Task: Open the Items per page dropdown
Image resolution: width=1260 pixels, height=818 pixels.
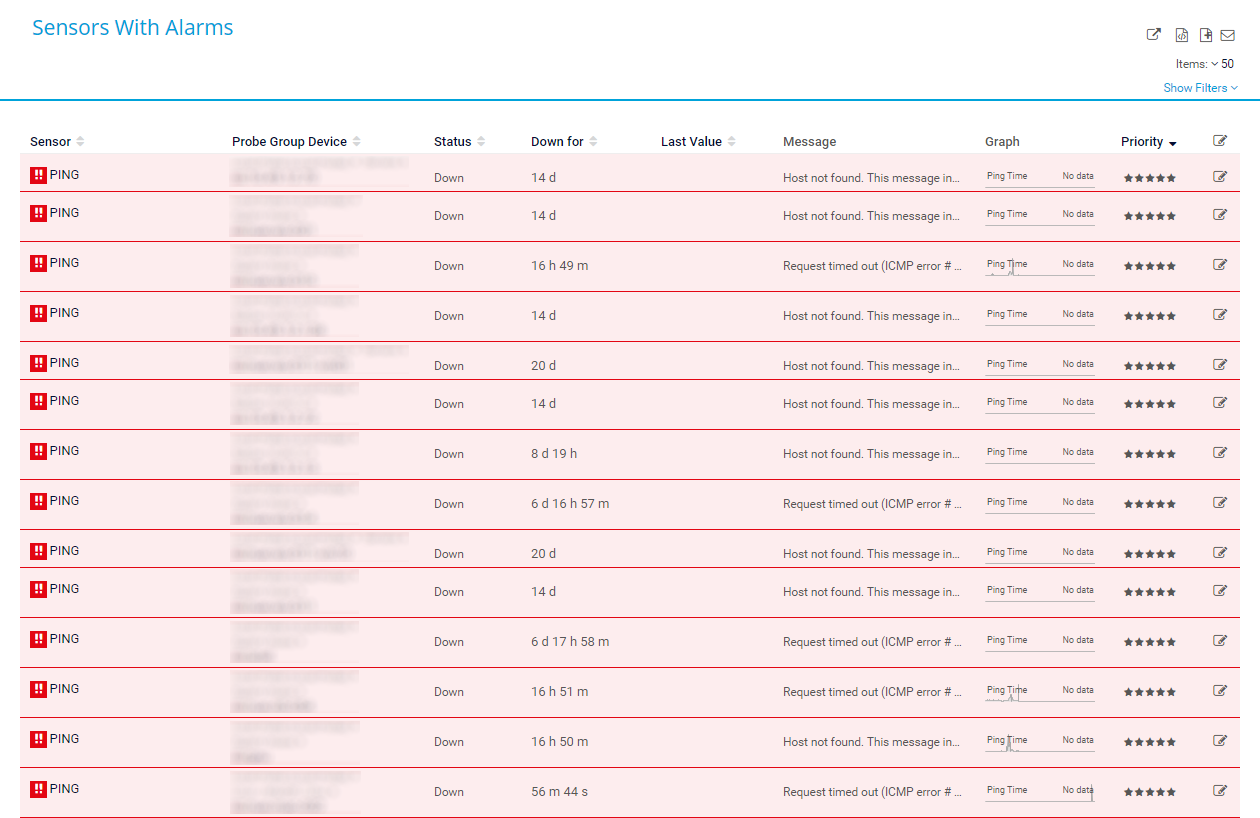Action: 1221,64
